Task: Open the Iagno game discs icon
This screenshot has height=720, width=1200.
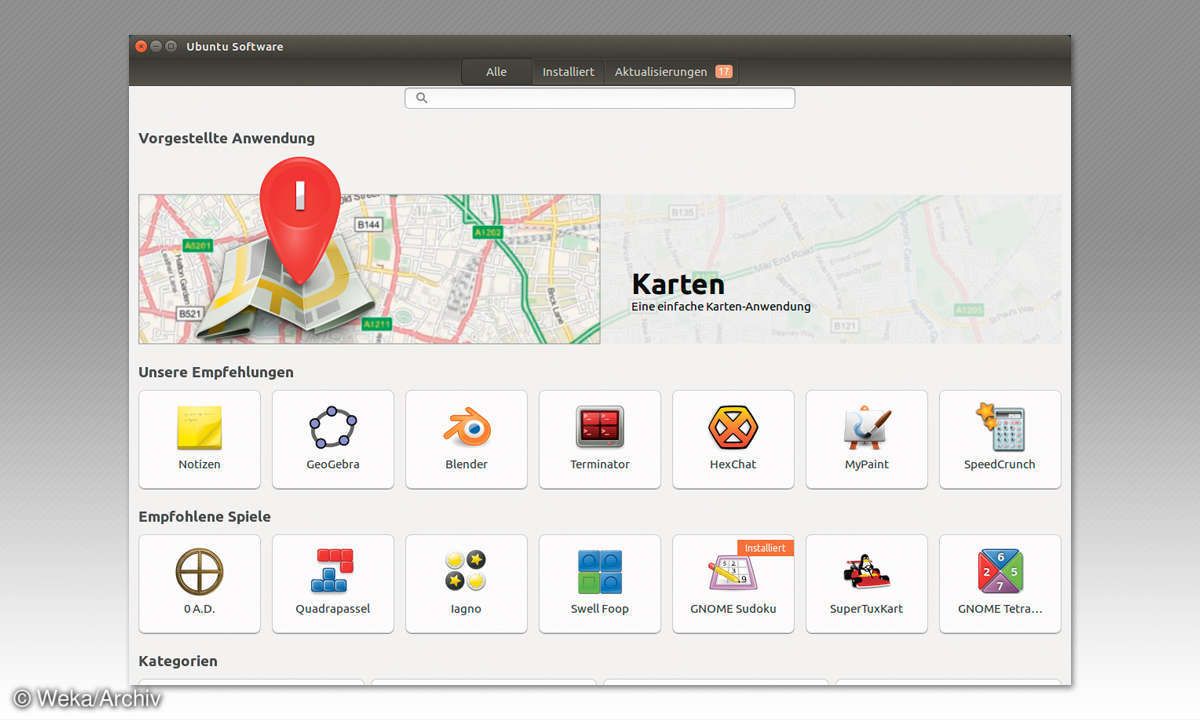Action: tap(466, 572)
